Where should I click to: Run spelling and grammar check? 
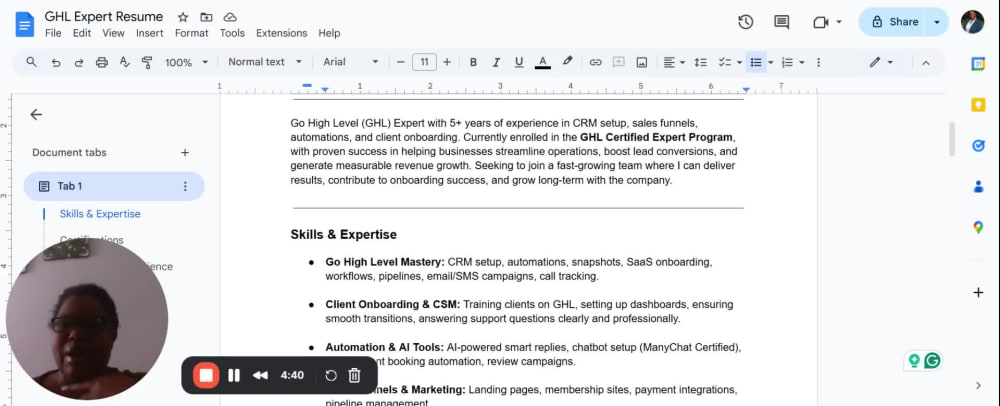(124, 62)
